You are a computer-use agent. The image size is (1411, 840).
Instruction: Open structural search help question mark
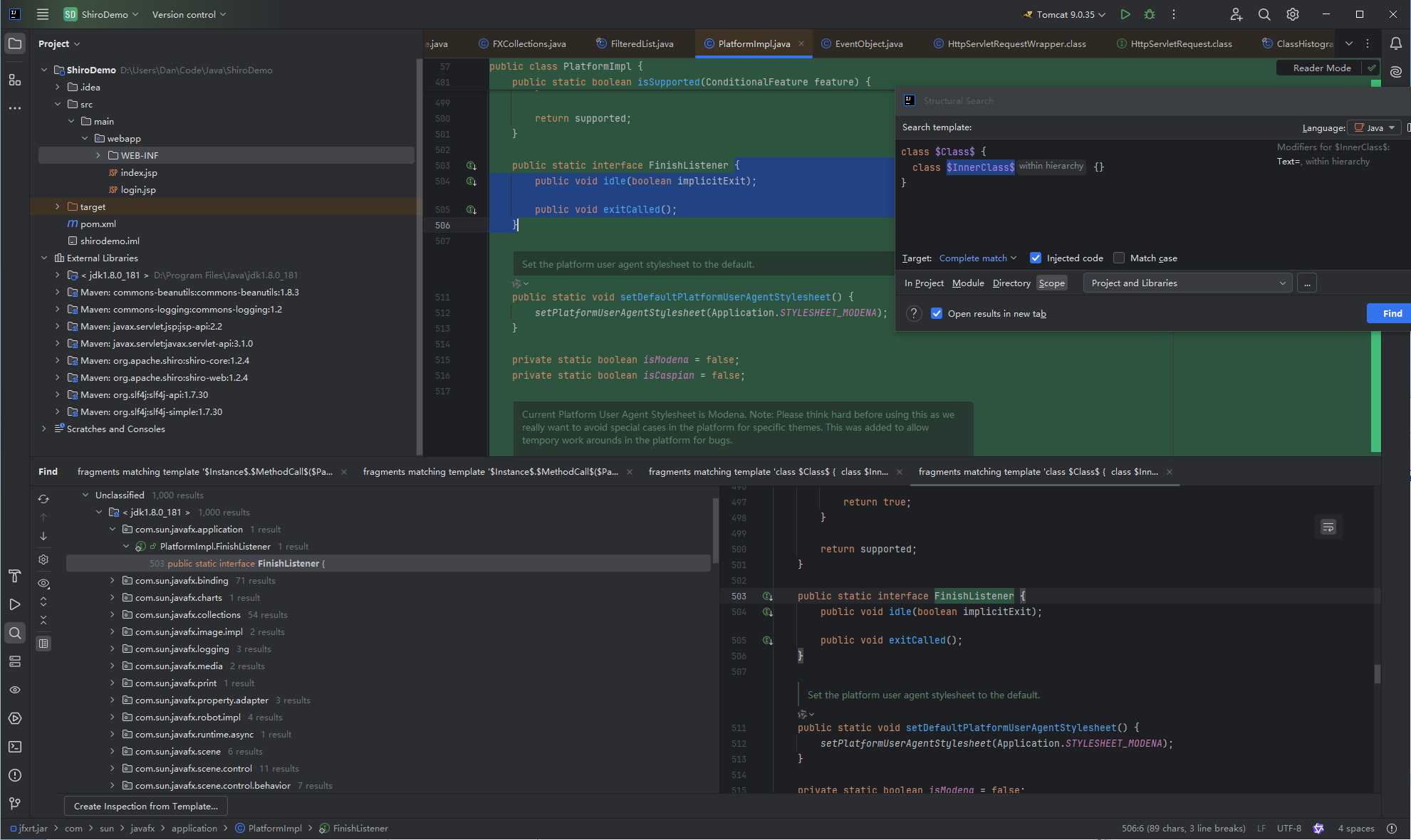click(914, 313)
